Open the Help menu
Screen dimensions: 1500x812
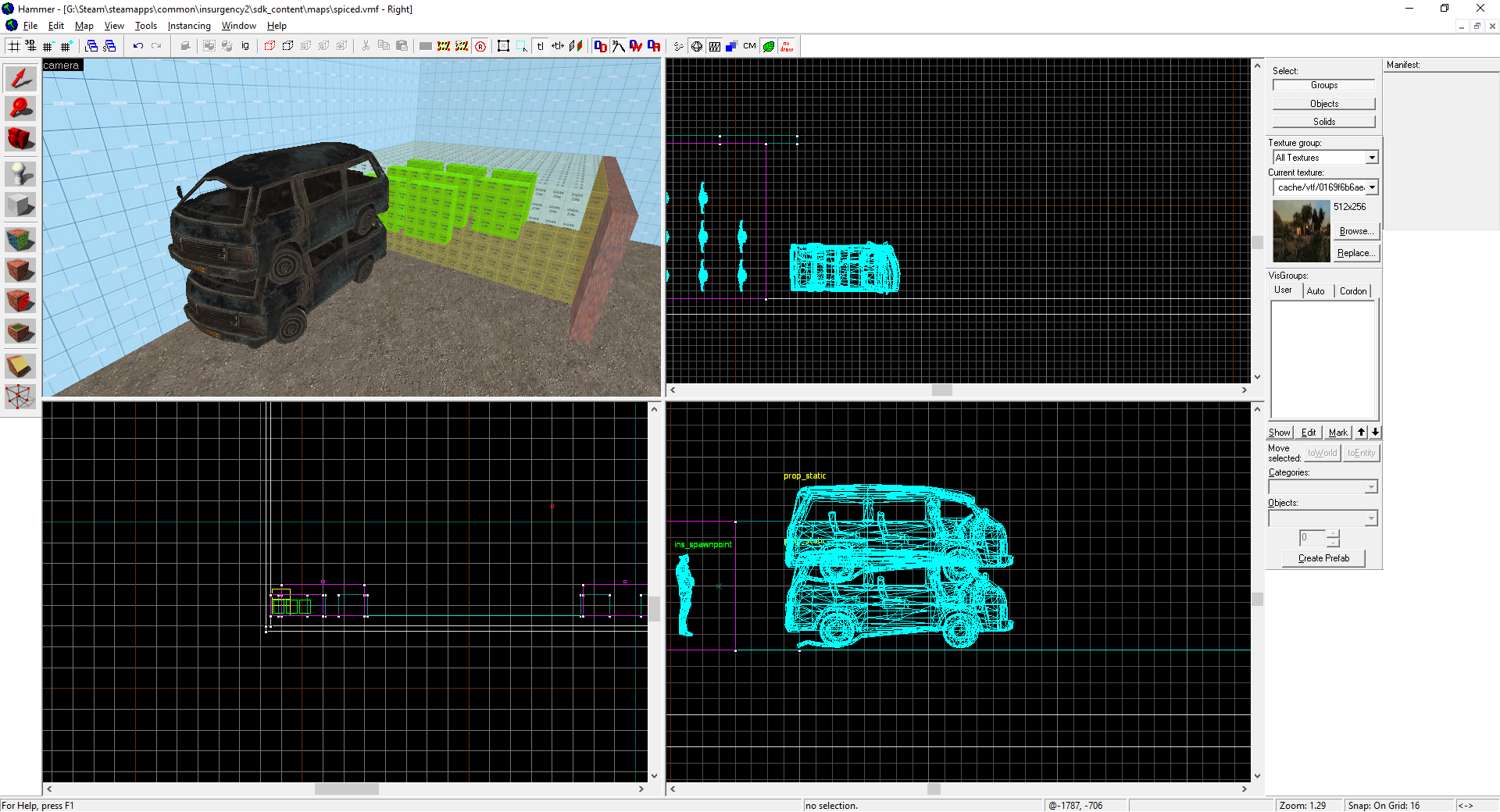(x=277, y=26)
